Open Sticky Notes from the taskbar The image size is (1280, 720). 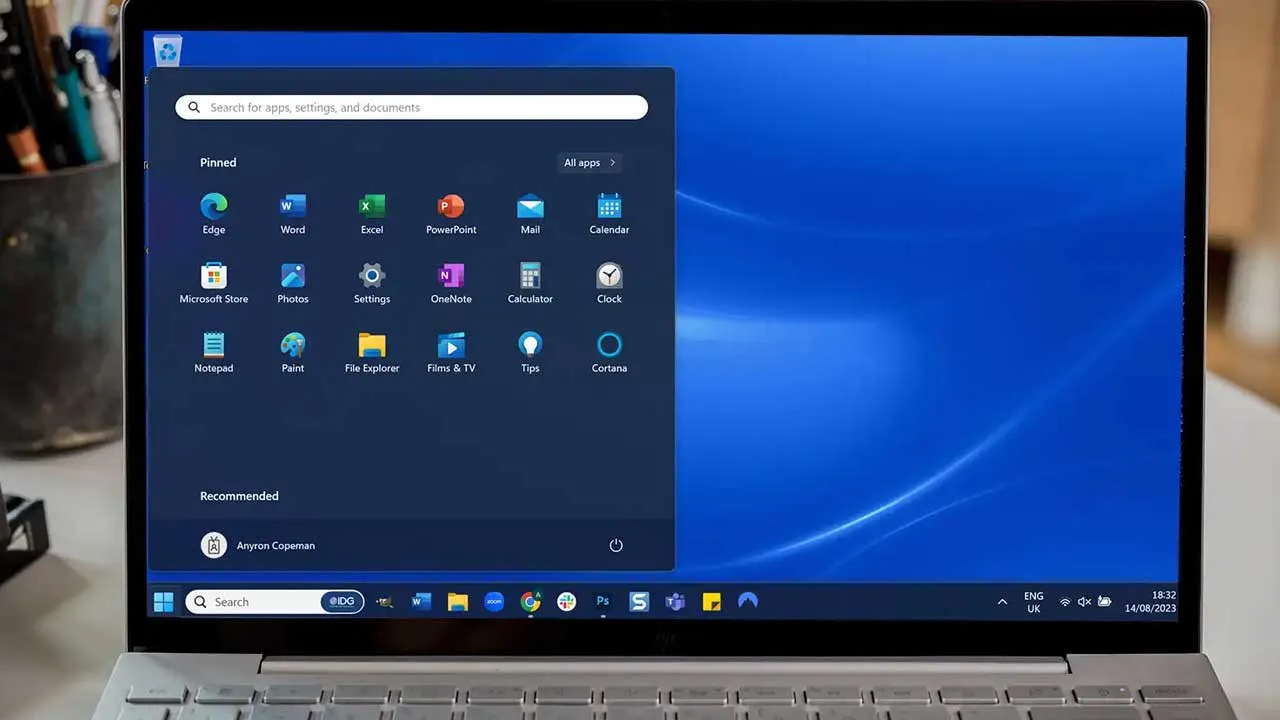pyautogui.click(x=712, y=602)
